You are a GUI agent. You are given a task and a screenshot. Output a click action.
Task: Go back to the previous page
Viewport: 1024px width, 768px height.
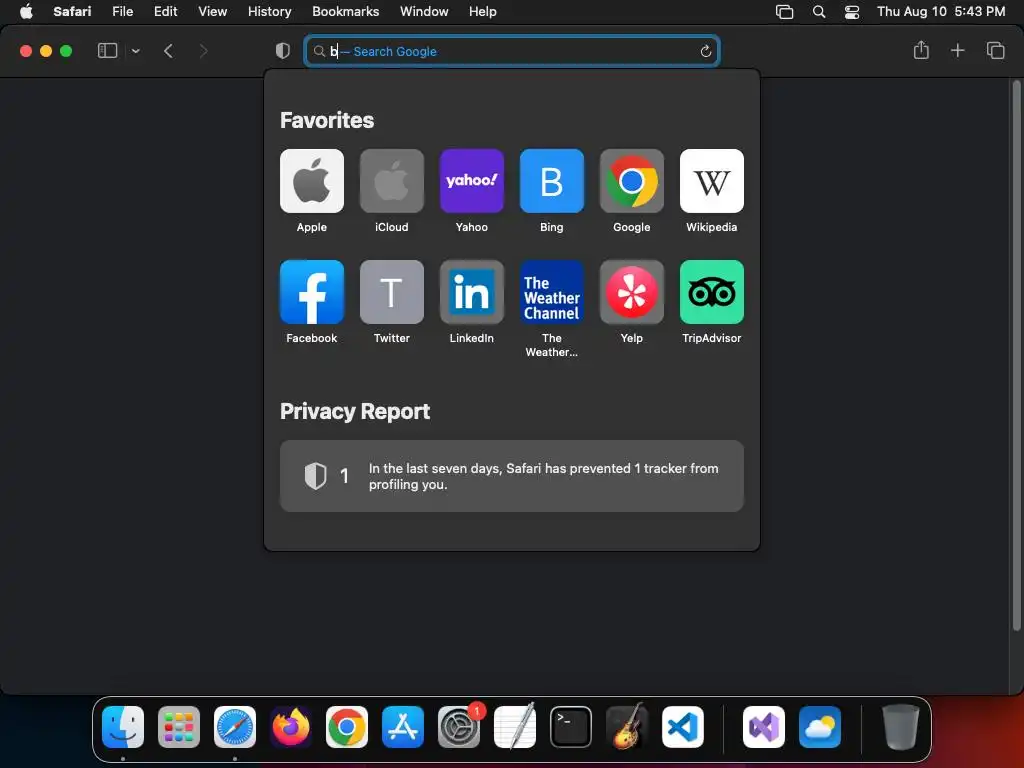168,51
